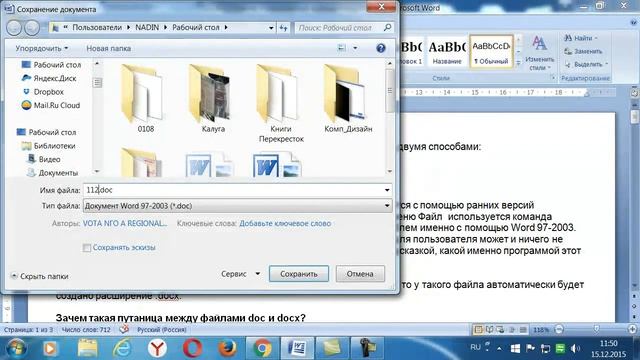Click in the Имя файла input field

click(x=233, y=190)
